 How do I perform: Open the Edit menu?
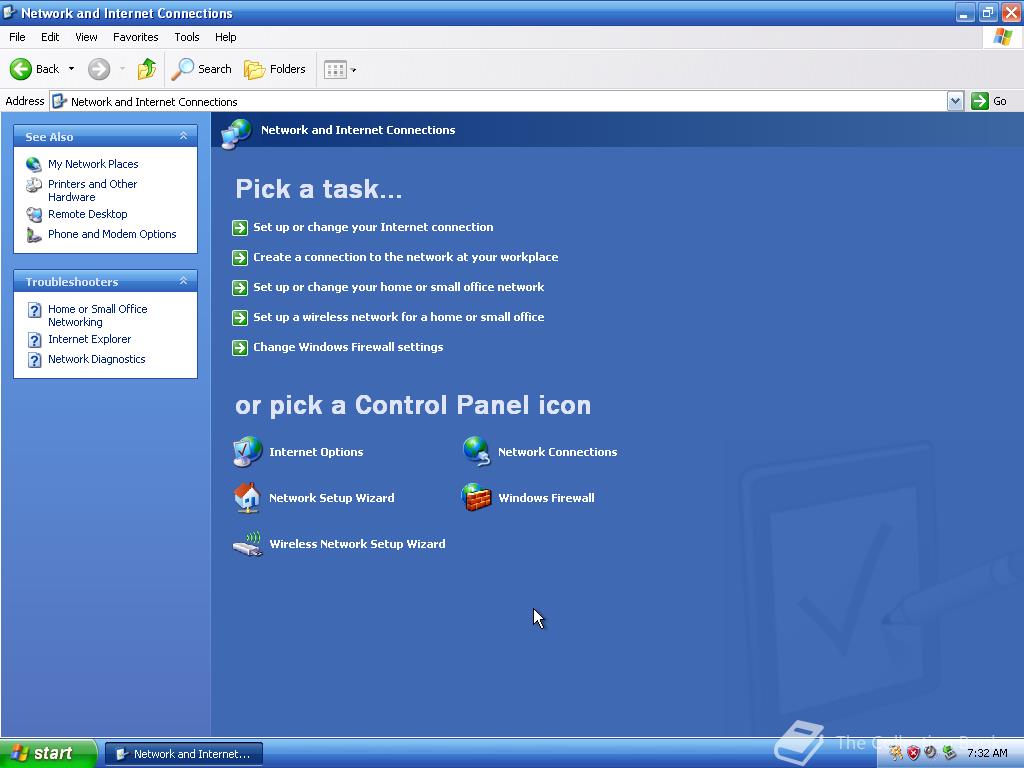coord(50,37)
